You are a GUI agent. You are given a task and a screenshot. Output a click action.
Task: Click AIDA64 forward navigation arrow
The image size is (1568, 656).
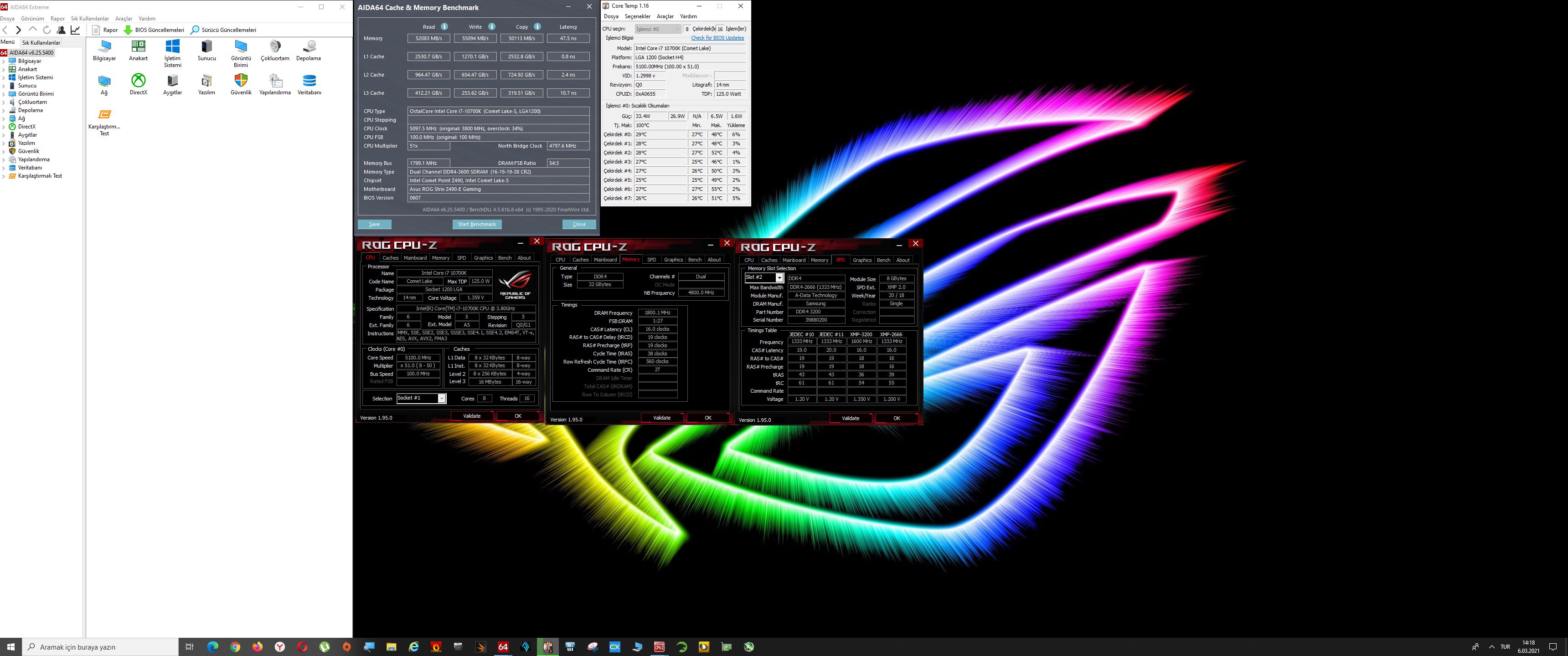pyautogui.click(x=18, y=30)
